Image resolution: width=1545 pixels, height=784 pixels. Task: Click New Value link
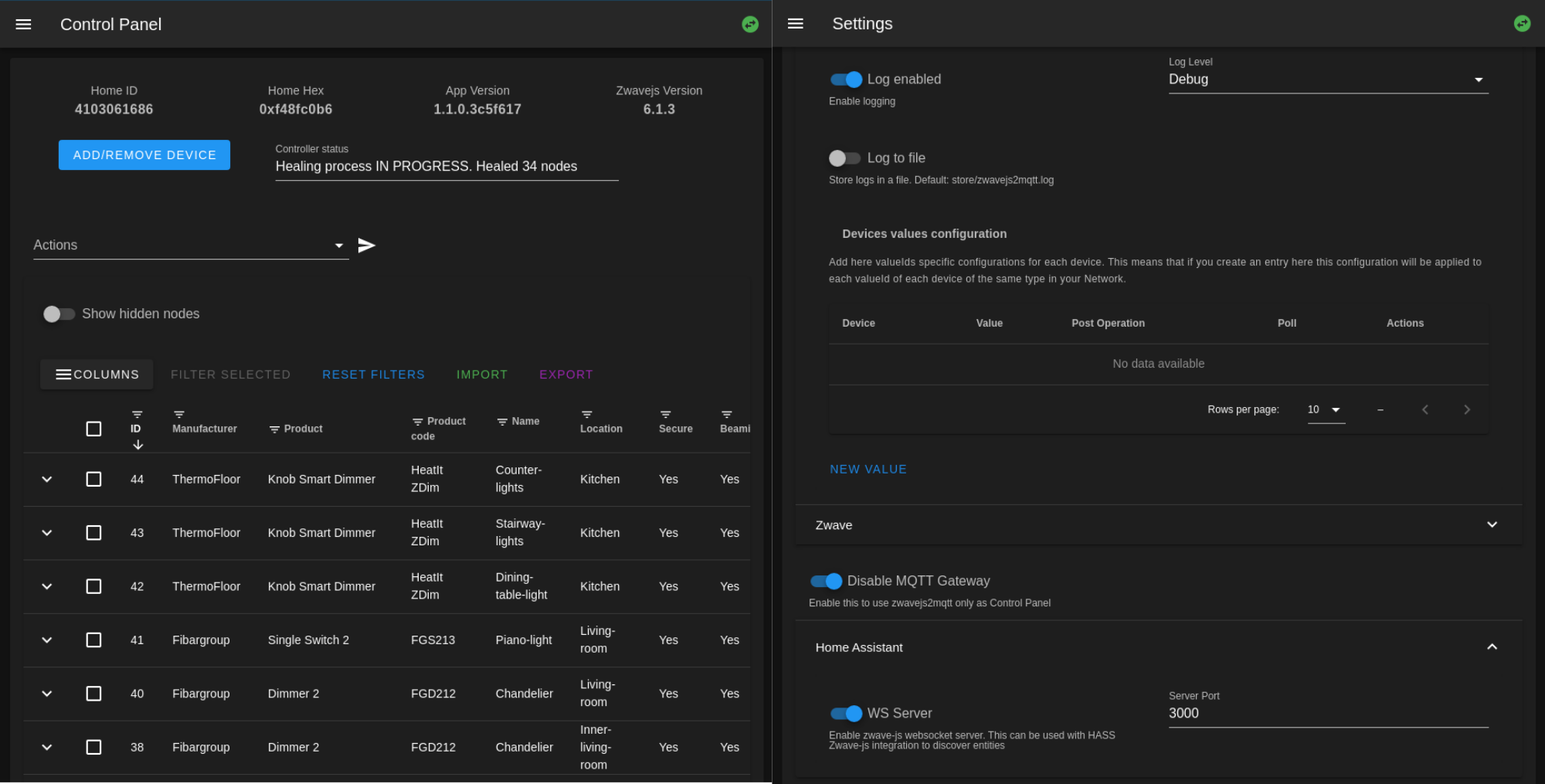point(868,469)
